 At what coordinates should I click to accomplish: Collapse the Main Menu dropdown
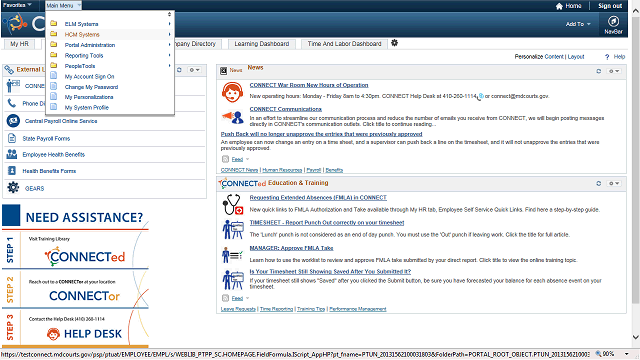(x=63, y=6)
